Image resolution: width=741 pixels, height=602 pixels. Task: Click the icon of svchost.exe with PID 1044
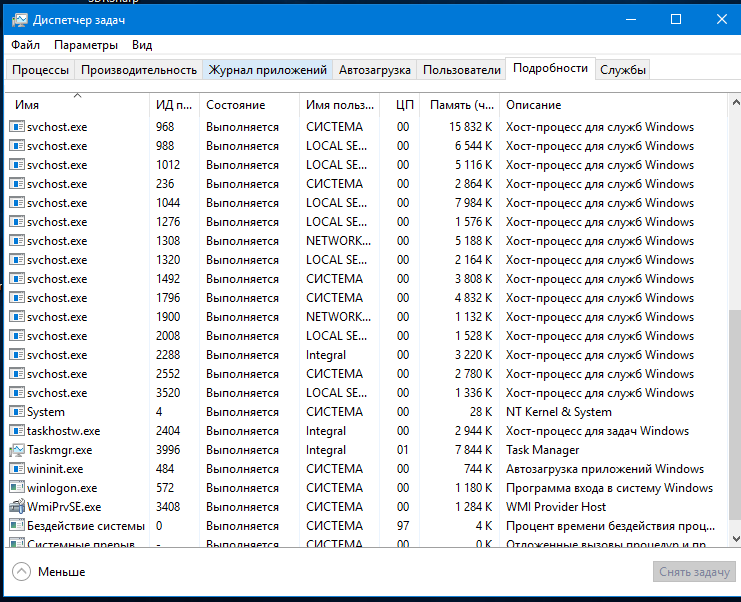[17, 203]
